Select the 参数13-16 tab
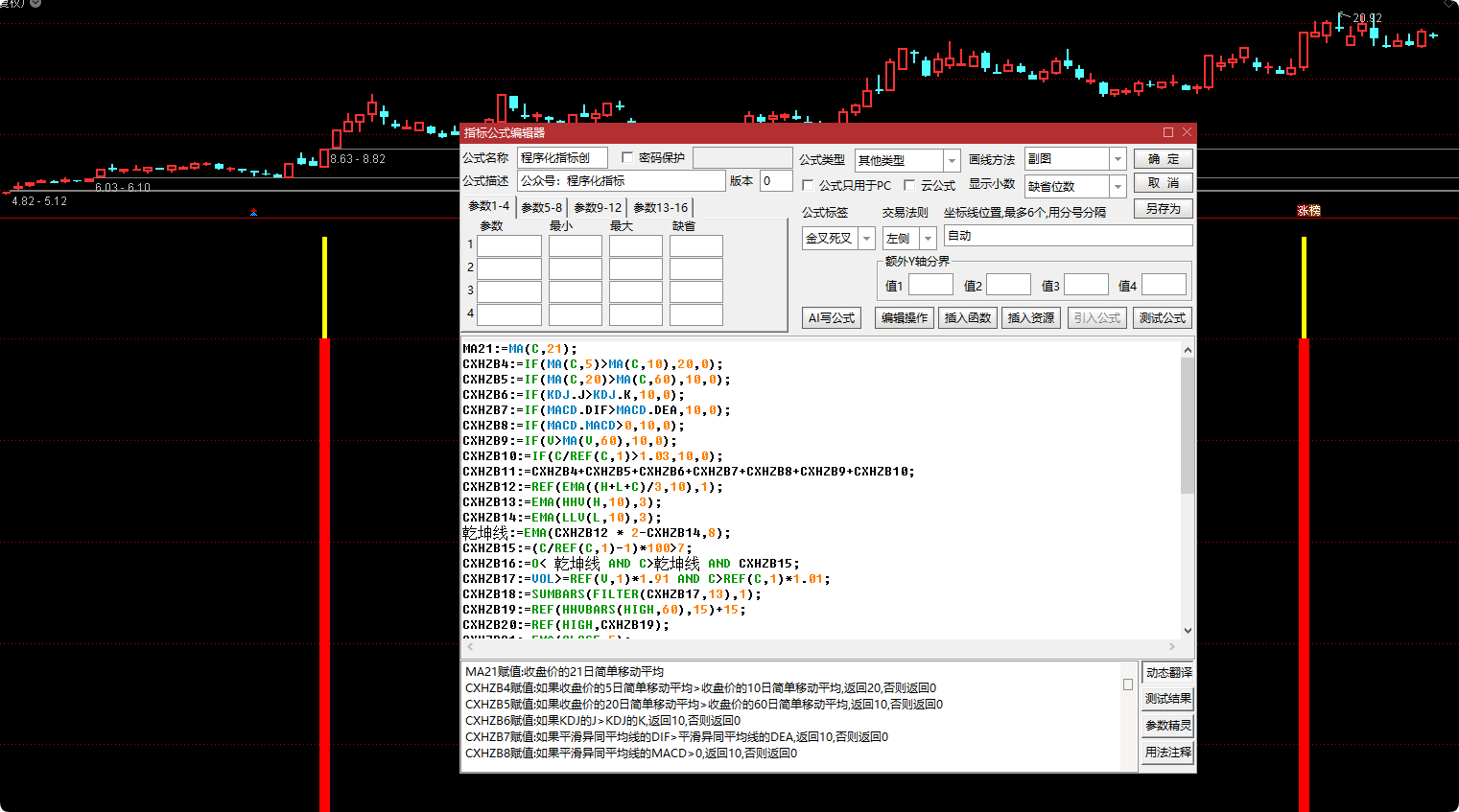 tap(660, 207)
